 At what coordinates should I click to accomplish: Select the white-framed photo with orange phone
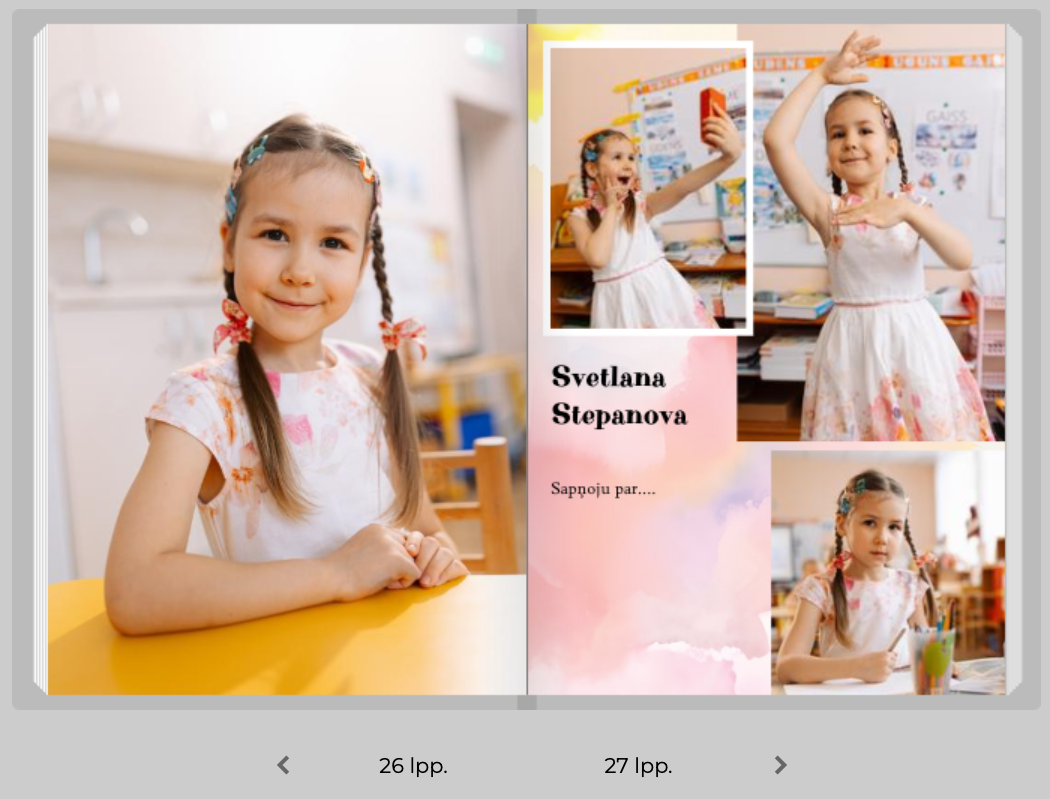647,188
